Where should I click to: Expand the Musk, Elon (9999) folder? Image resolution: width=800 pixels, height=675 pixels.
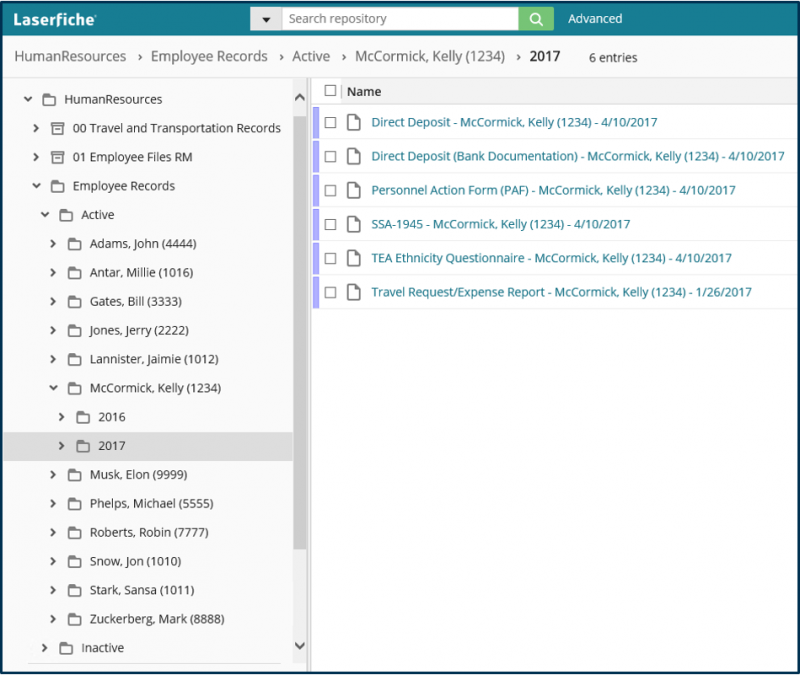53,474
